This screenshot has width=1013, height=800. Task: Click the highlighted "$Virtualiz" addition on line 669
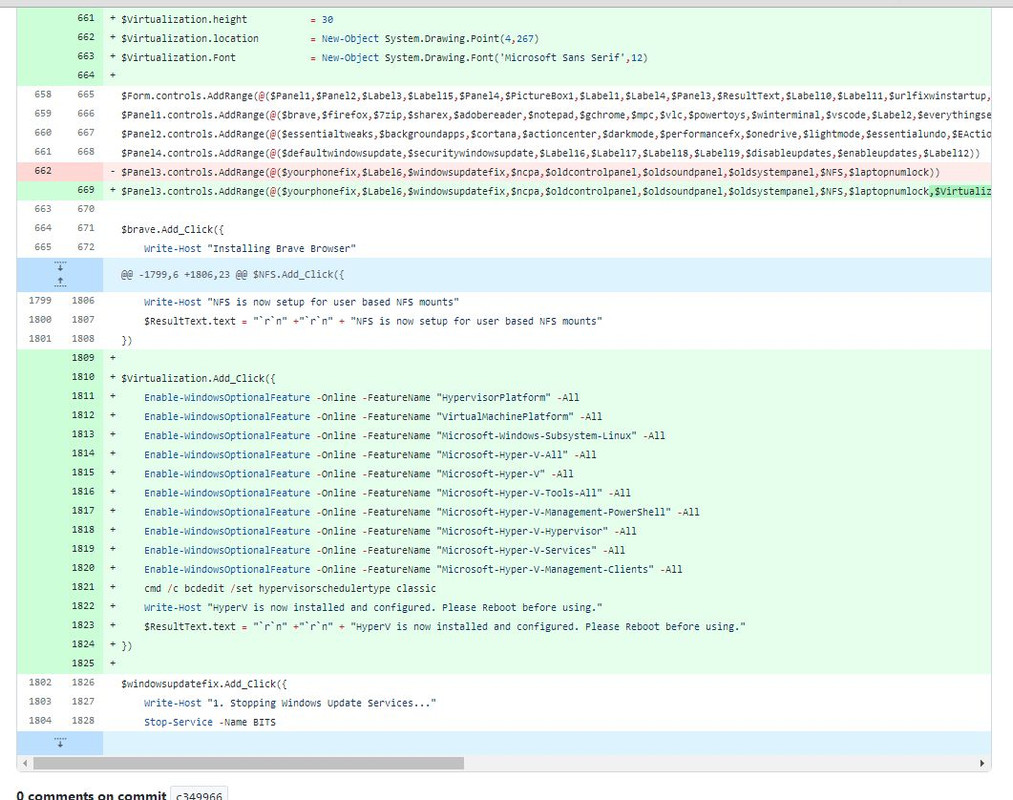point(962,191)
